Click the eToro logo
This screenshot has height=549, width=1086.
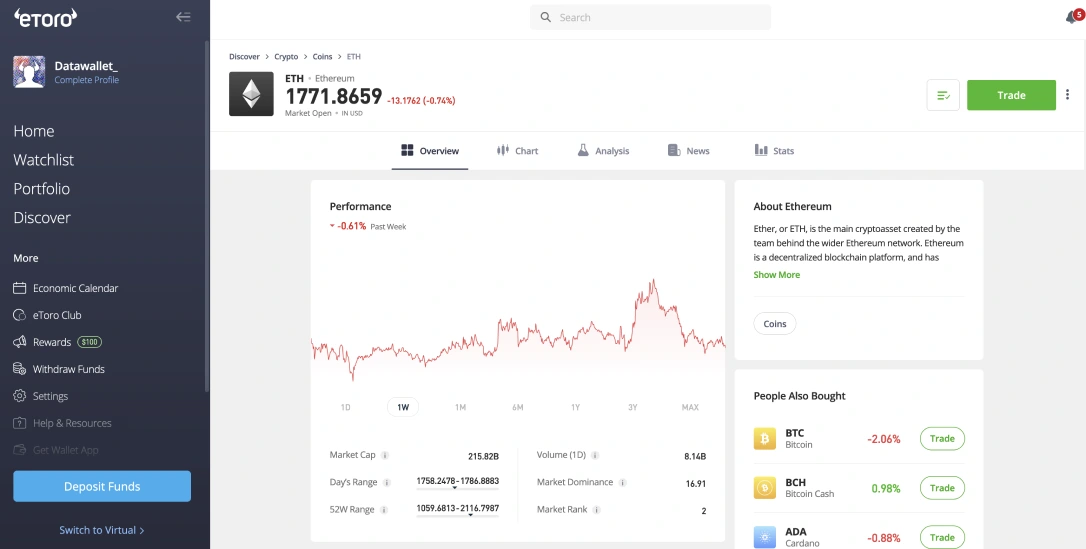[45, 17]
